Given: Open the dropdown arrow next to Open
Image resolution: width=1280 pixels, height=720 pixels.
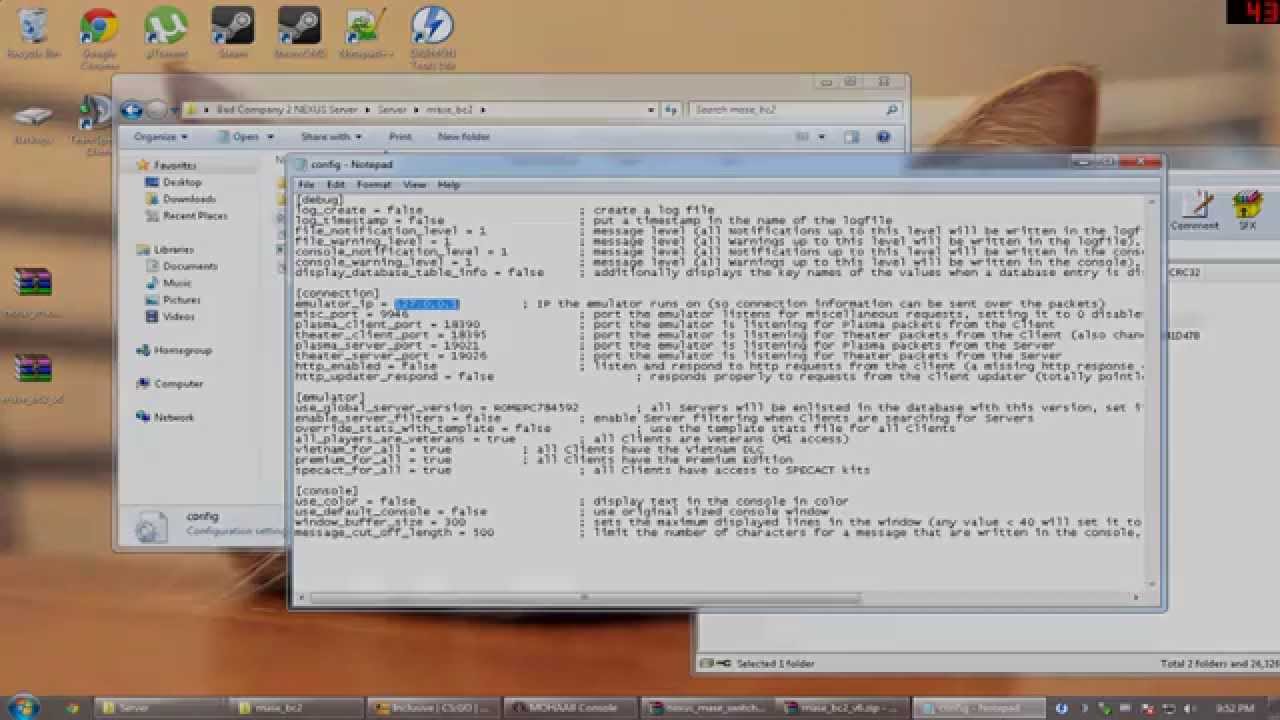Looking at the screenshot, I should (268, 137).
